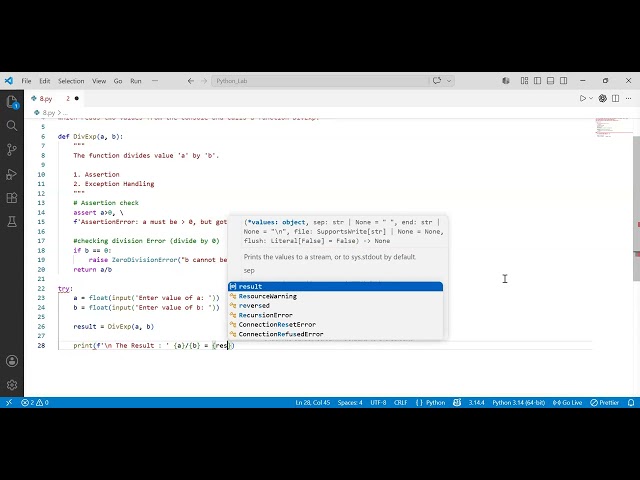Show errors and warnings in status bar
This screenshot has width=640, height=480.
tap(35, 402)
